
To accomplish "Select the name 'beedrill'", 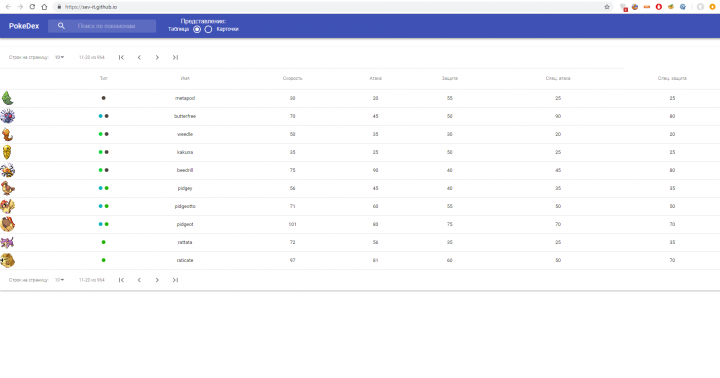I will (x=185, y=170).
